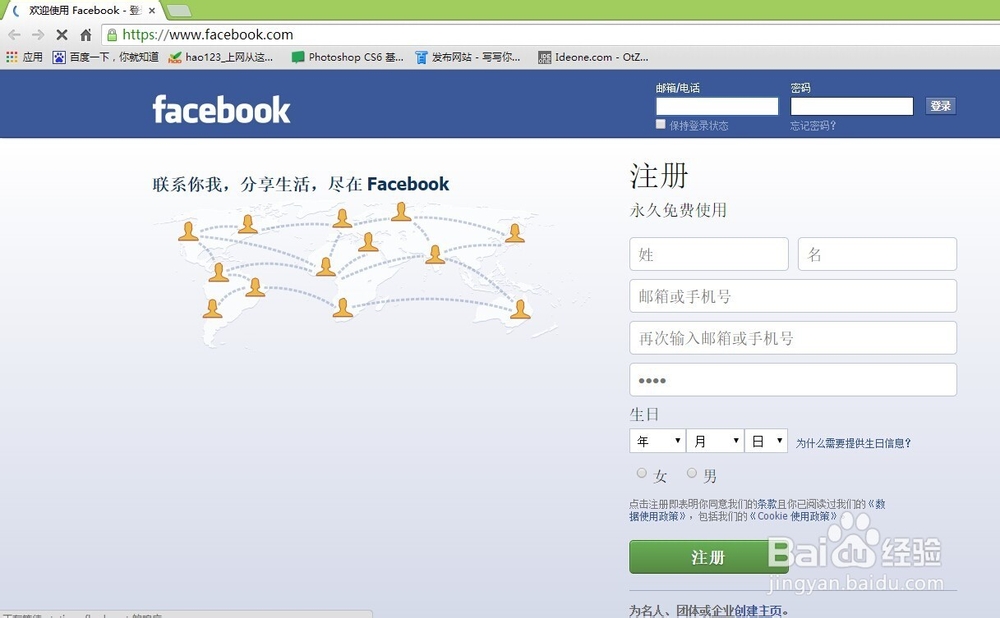
Task: Click the facebook logo in header
Action: [x=221, y=109]
